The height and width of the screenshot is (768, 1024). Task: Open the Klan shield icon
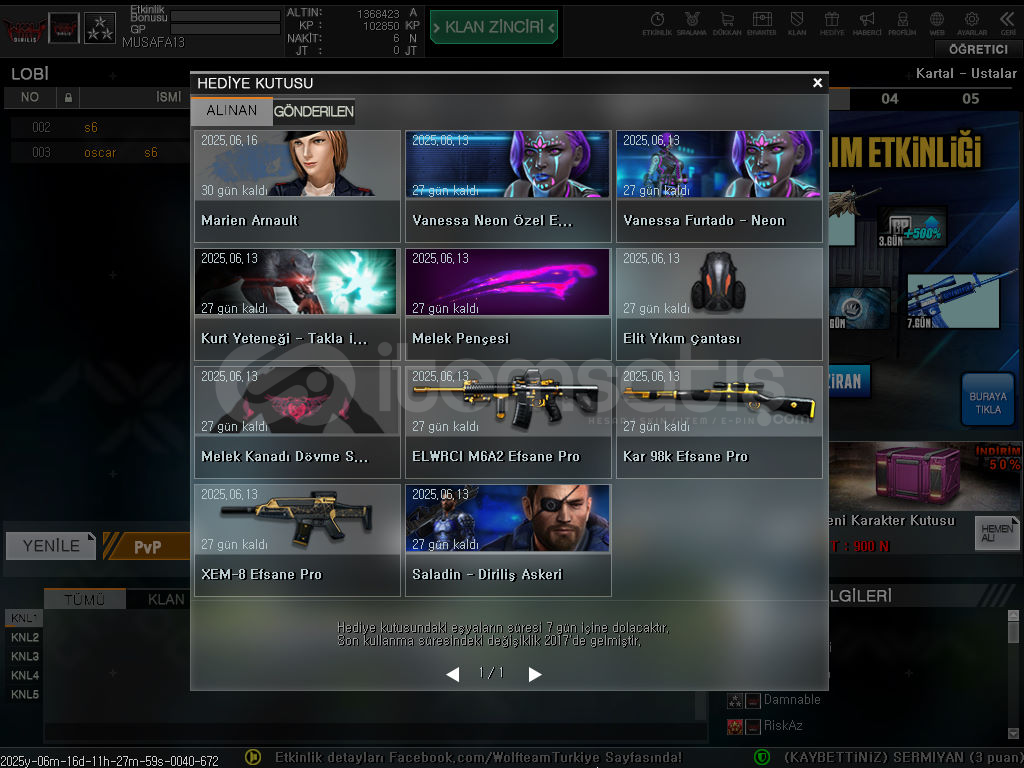coord(797,23)
